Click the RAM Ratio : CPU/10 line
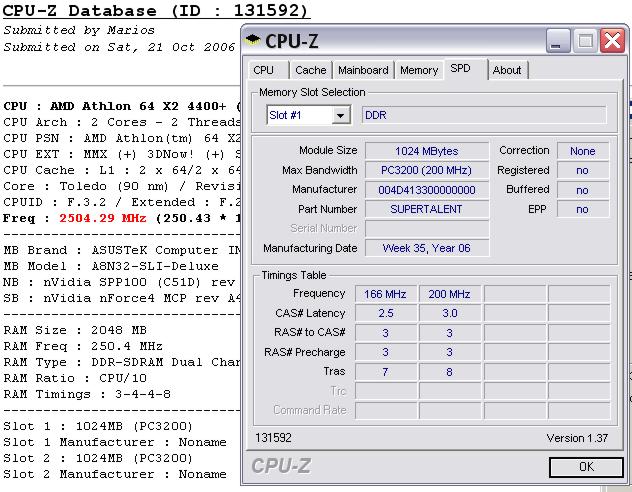Screen dimensions: 632x492 click(75, 378)
